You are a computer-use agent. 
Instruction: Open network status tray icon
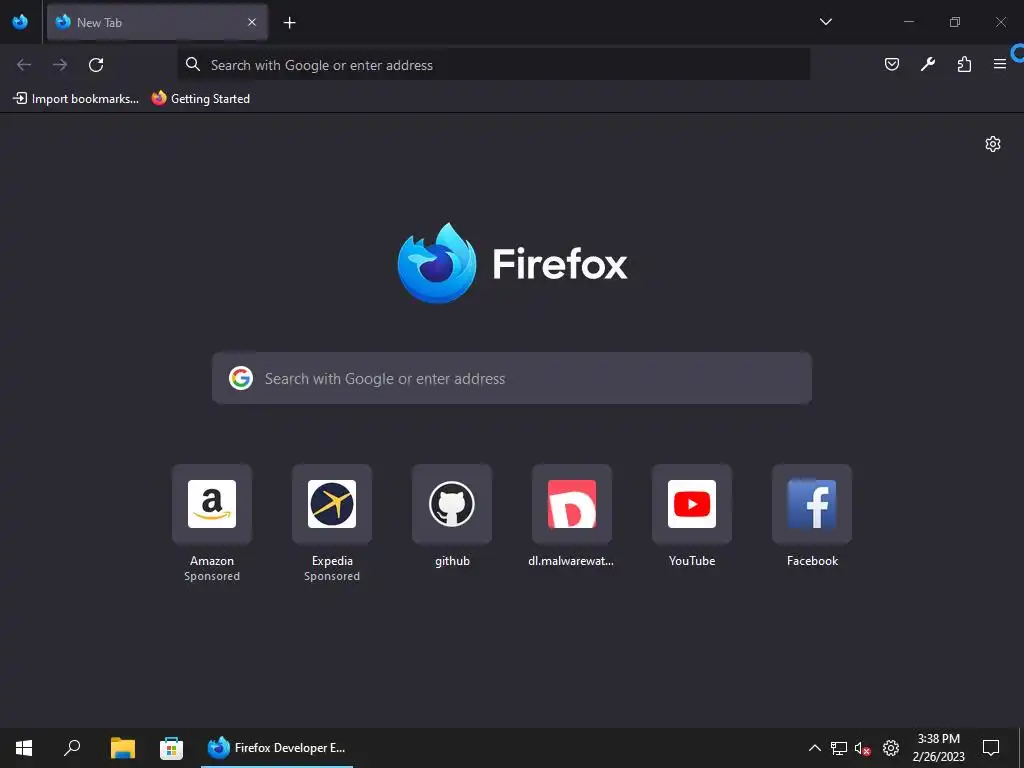[x=839, y=748]
